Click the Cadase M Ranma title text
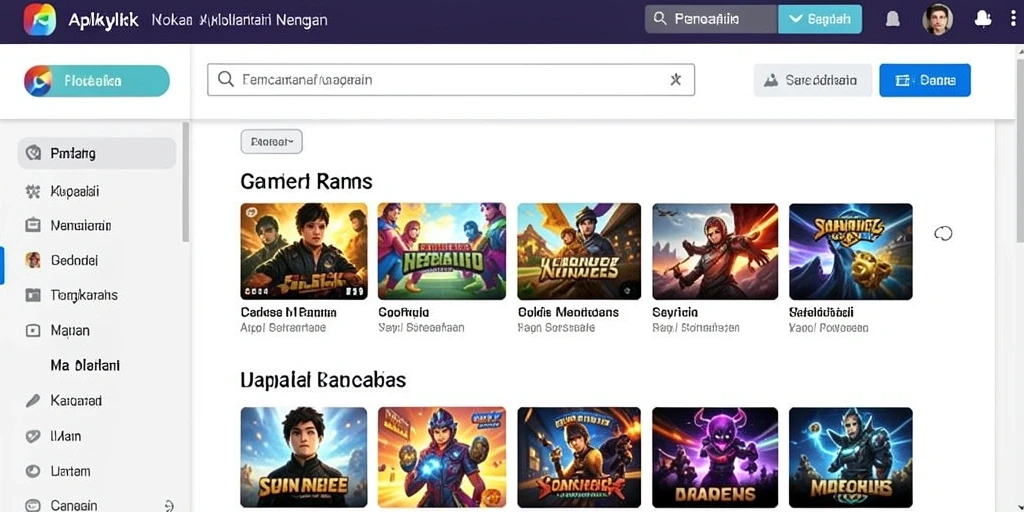The image size is (1024, 512). point(289,313)
